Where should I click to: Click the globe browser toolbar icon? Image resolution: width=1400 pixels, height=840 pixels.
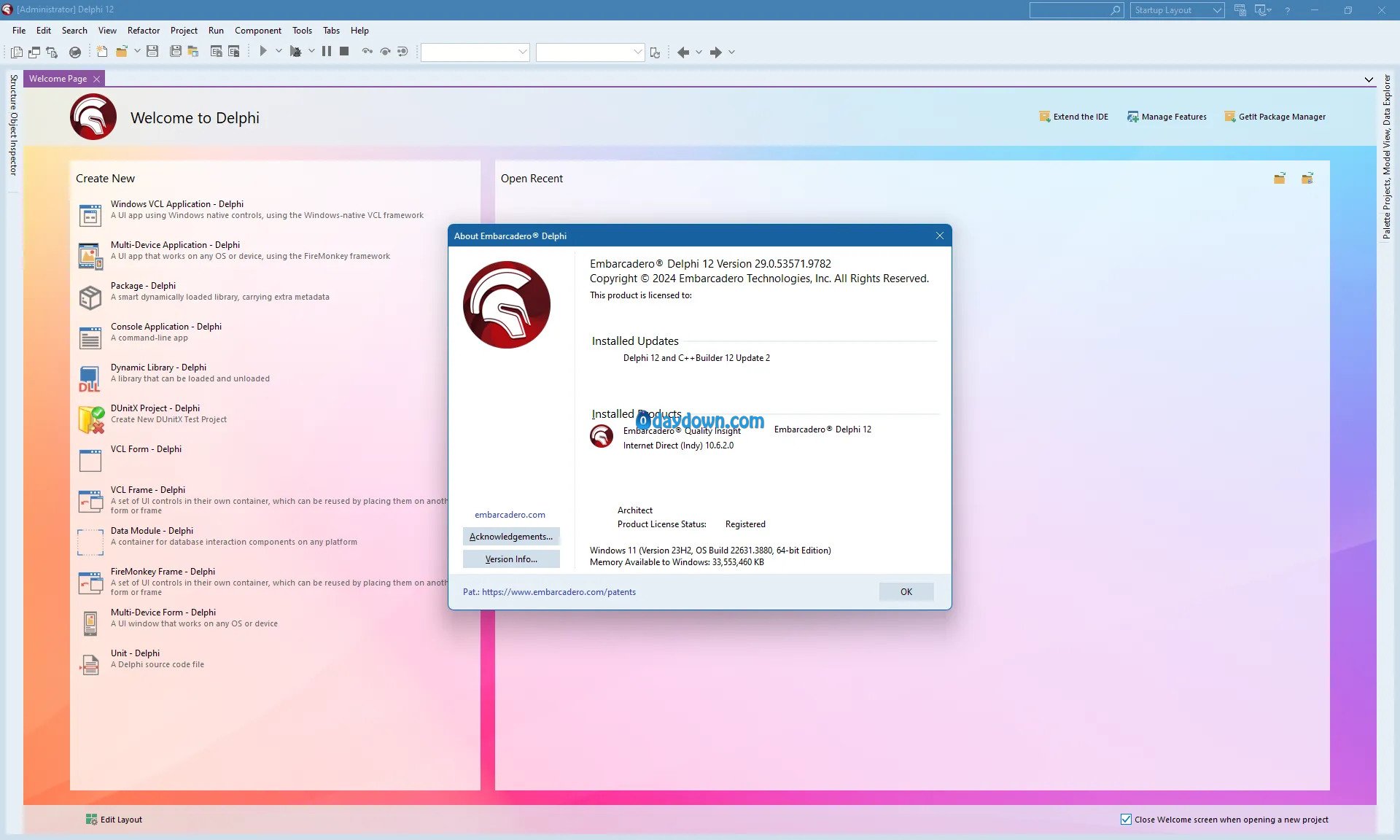[74, 52]
